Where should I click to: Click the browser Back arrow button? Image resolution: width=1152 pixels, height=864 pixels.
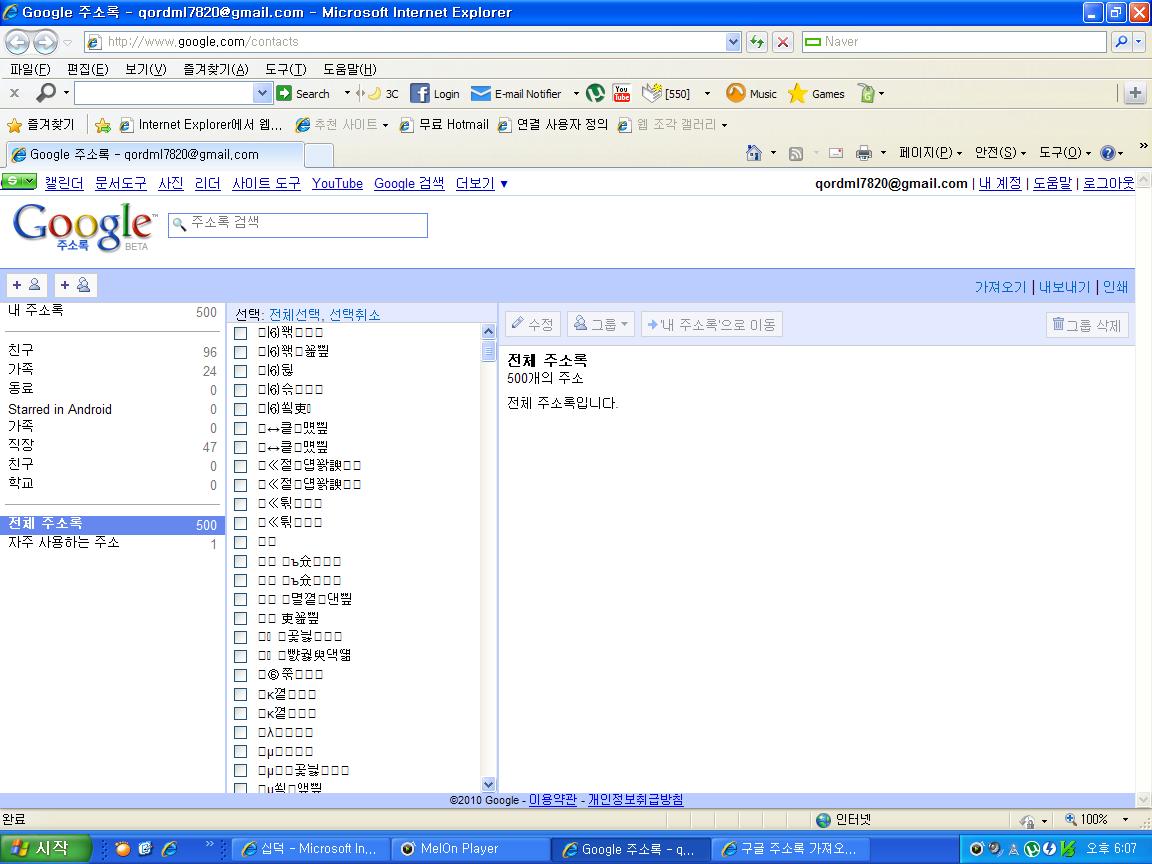18,42
